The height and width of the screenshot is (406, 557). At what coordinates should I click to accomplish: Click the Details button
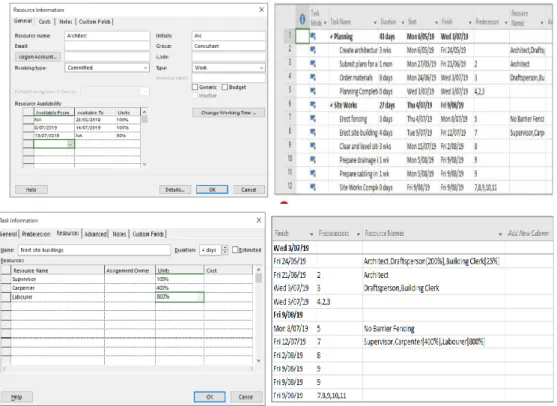175,190
